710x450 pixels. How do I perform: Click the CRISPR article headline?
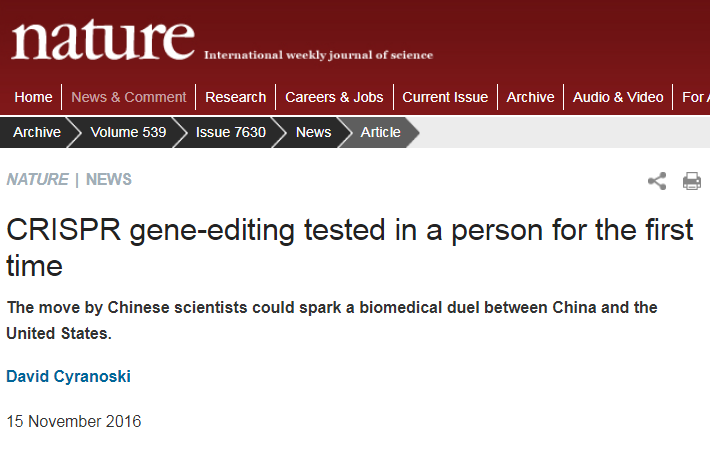click(x=350, y=247)
